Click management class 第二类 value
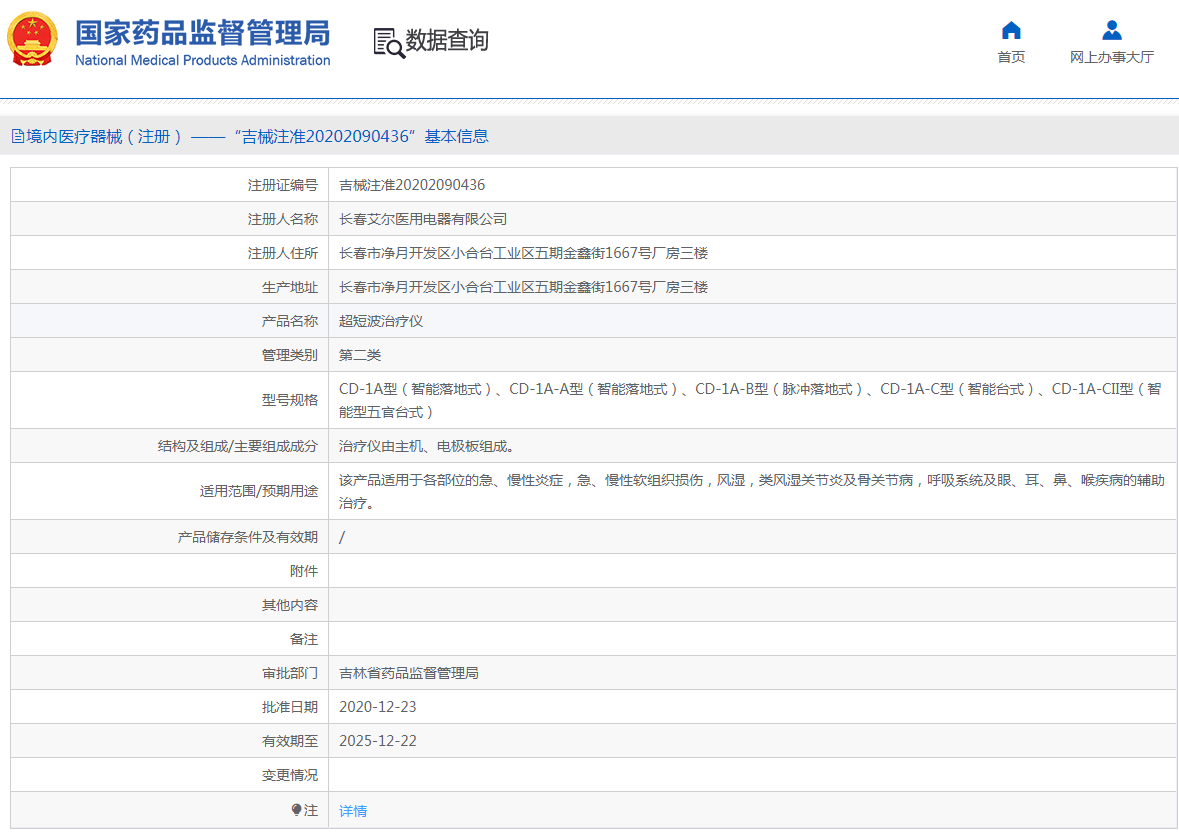Image resolution: width=1179 pixels, height=833 pixels. [360, 355]
